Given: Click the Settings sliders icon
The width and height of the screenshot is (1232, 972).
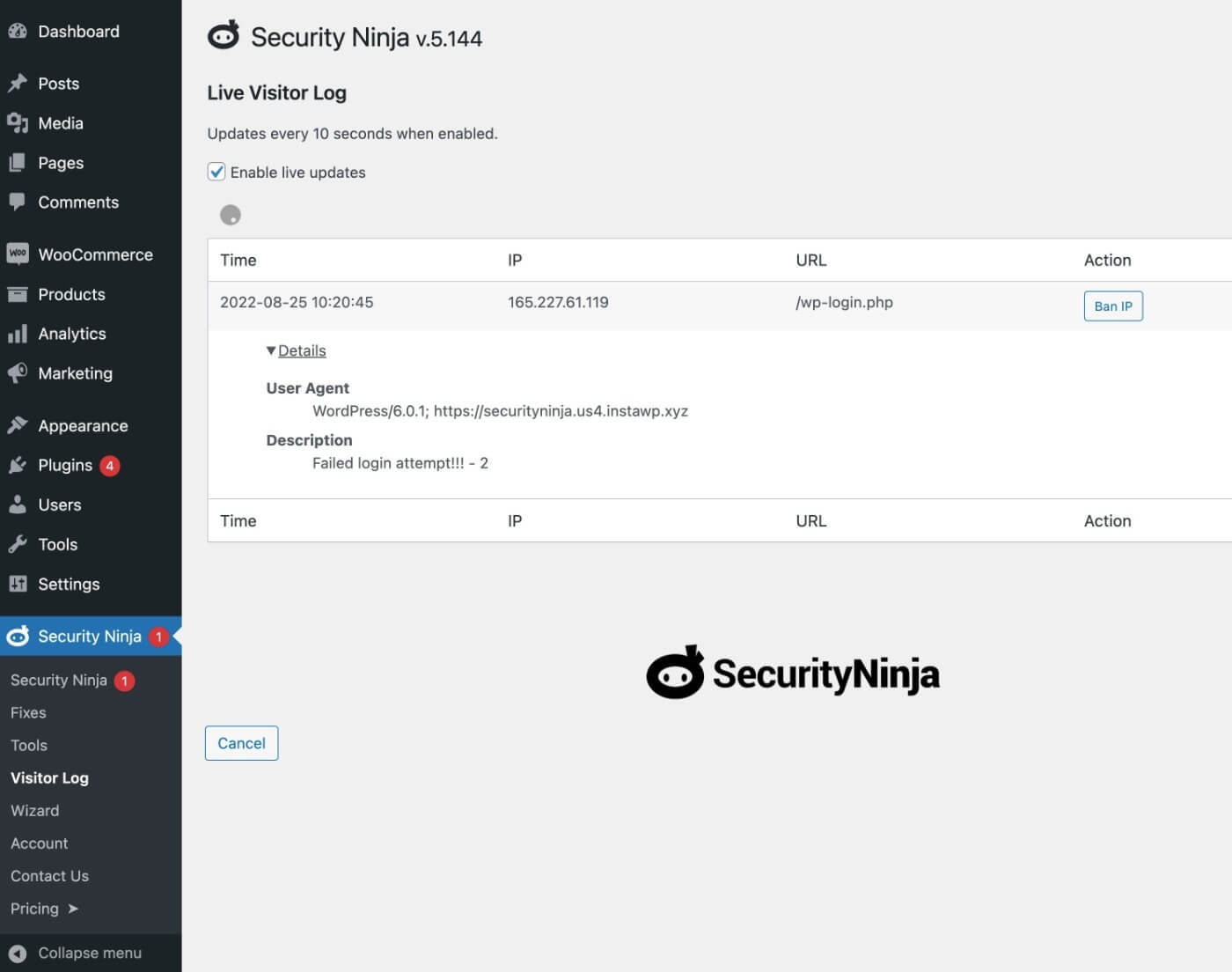Looking at the screenshot, I should coord(18,584).
